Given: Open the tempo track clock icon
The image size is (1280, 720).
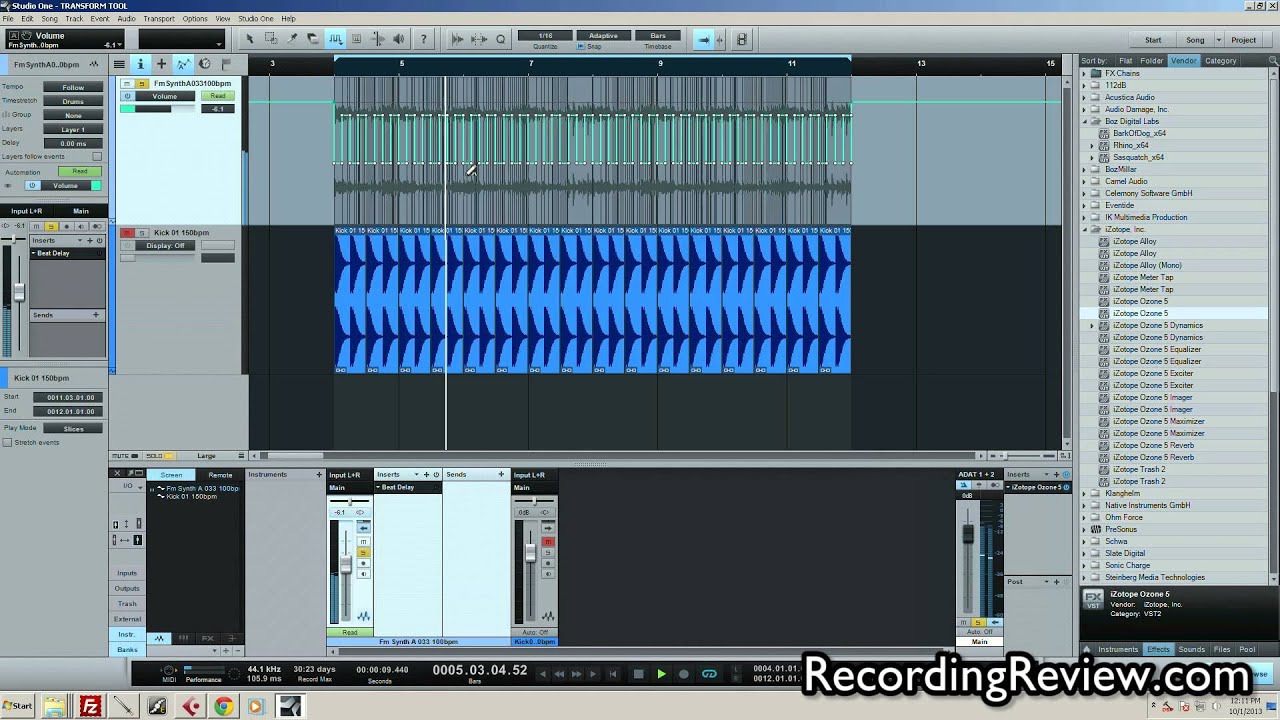Looking at the screenshot, I should [205, 64].
